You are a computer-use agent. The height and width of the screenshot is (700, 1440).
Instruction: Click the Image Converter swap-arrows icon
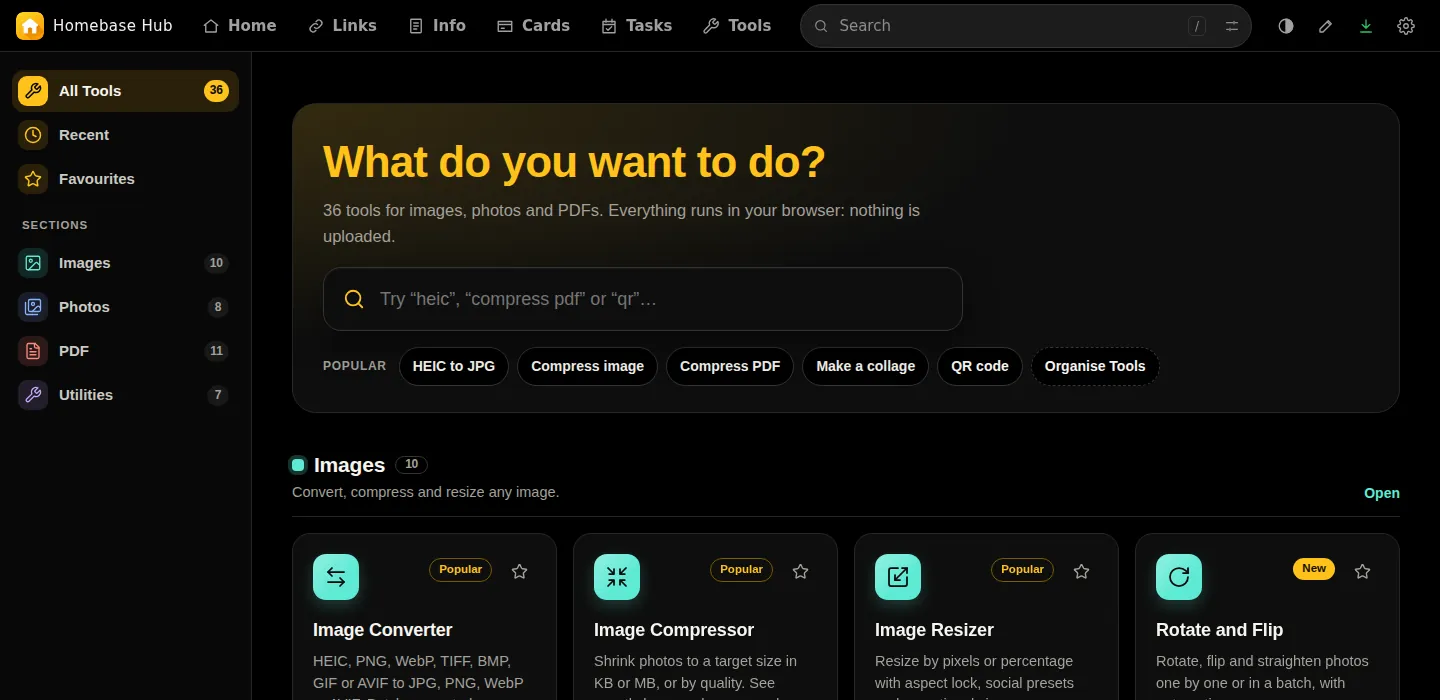[336, 577]
